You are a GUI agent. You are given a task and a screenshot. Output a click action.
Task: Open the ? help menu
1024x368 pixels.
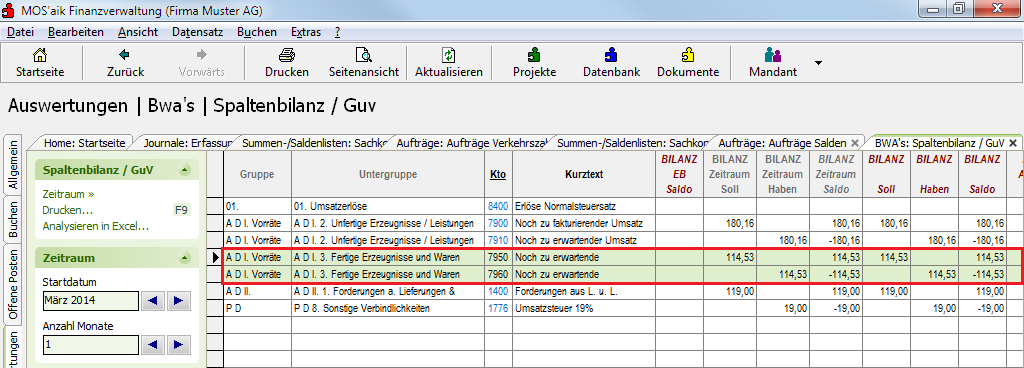[337, 32]
